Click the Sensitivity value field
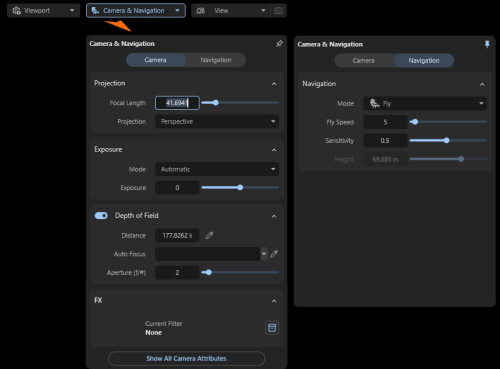Image resolution: width=500 pixels, height=369 pixels. [x=385, y=141]
